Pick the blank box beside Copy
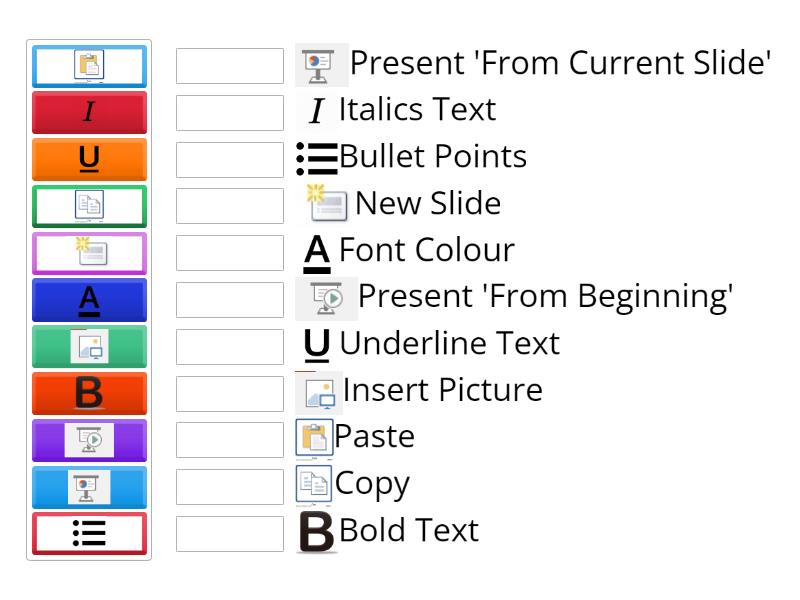This screenshot has height=600, width=800. (230, 487)
